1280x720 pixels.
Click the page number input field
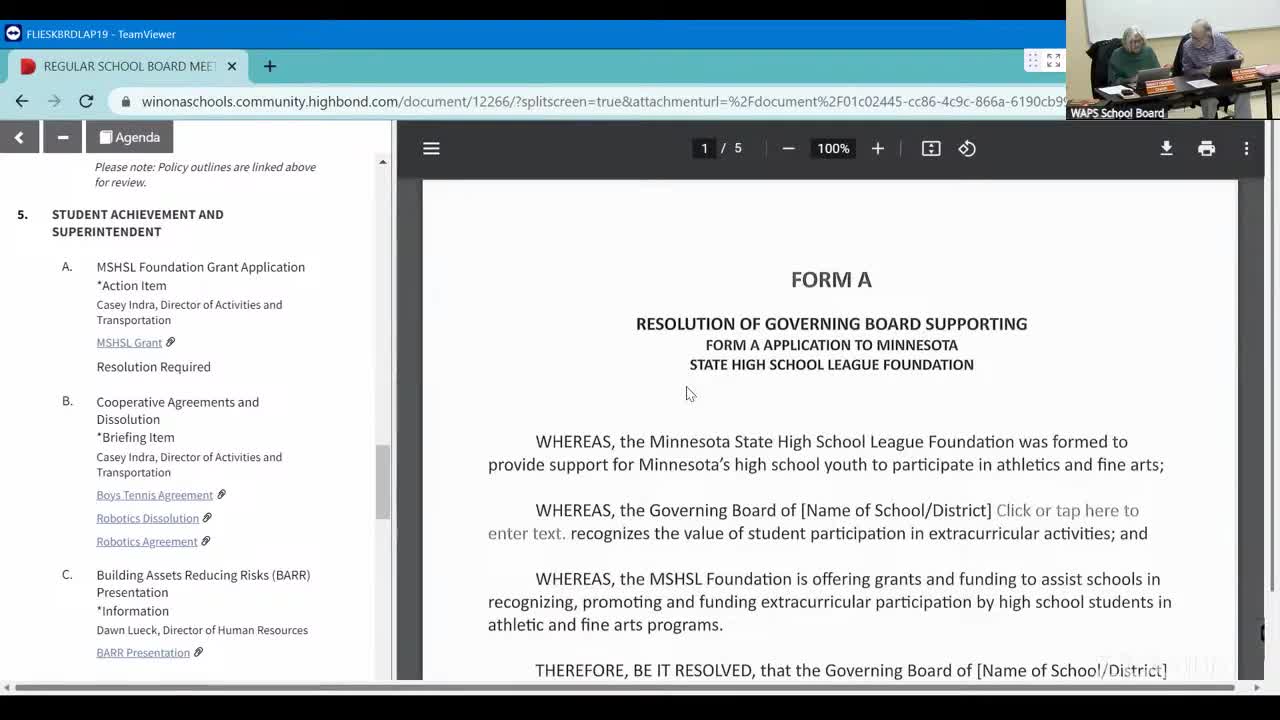(705, 148)
